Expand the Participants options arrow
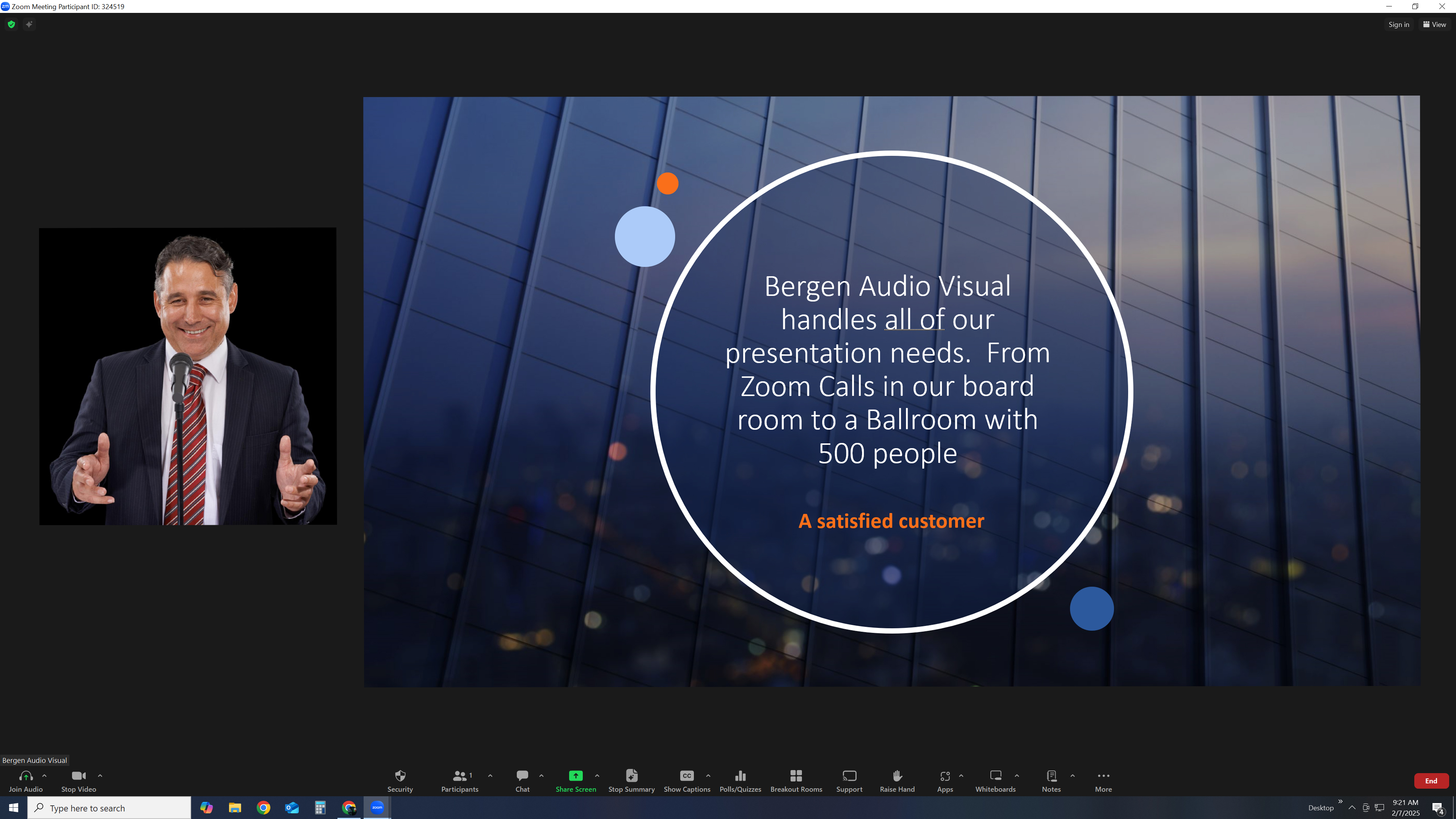1456x819 pixels. point(490,775)
